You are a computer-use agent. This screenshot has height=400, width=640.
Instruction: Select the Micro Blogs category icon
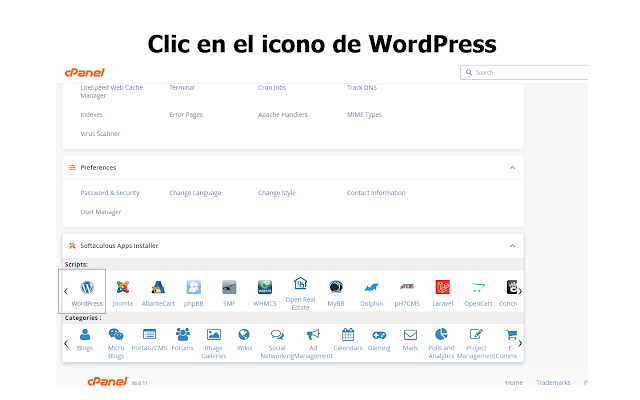click(116, 335)
